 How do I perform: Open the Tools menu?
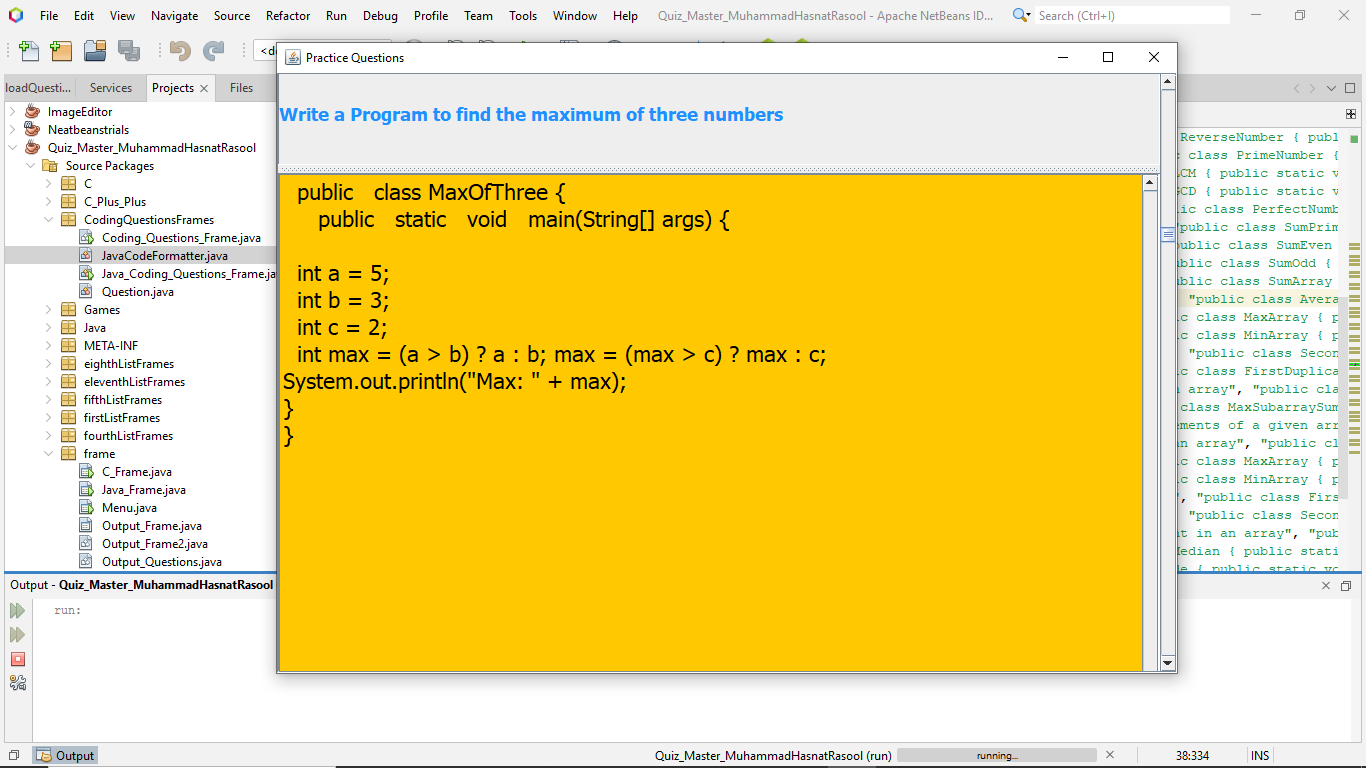coord(523,16)
